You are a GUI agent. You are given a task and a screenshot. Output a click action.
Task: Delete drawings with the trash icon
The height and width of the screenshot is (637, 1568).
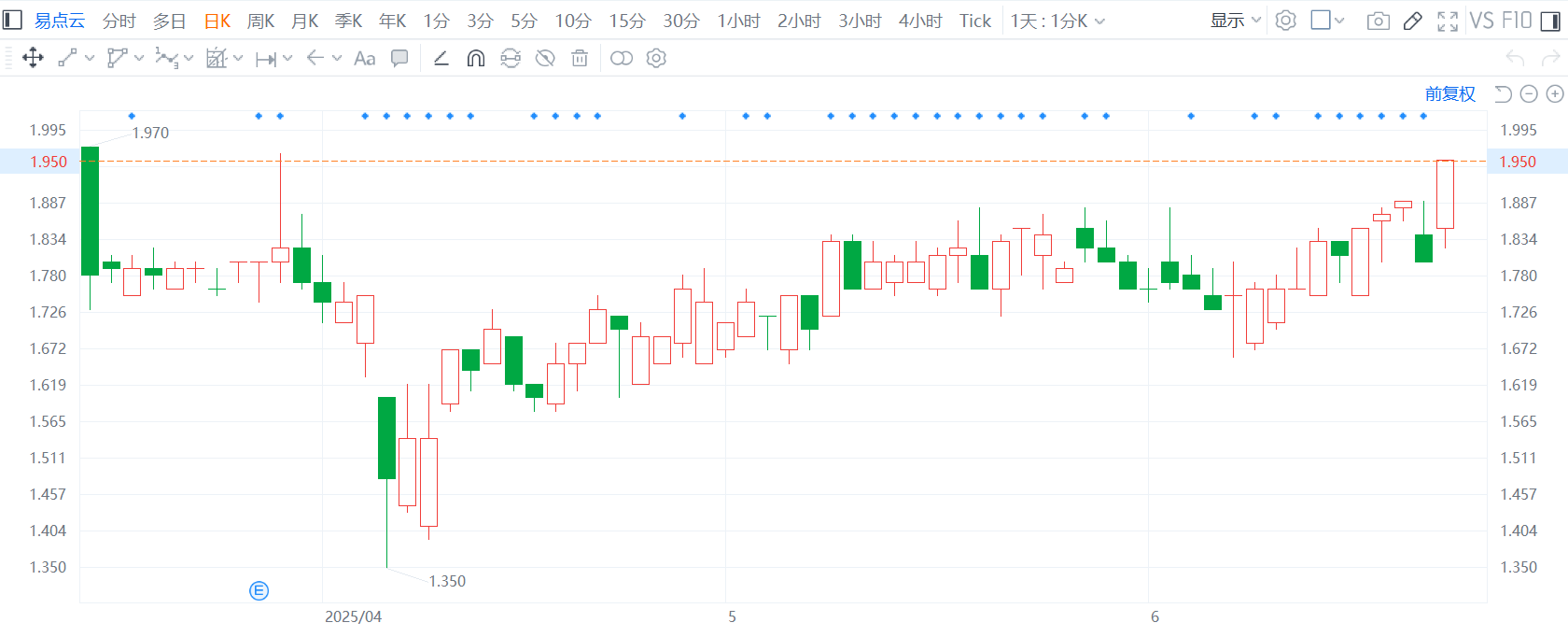click(580, 59)
